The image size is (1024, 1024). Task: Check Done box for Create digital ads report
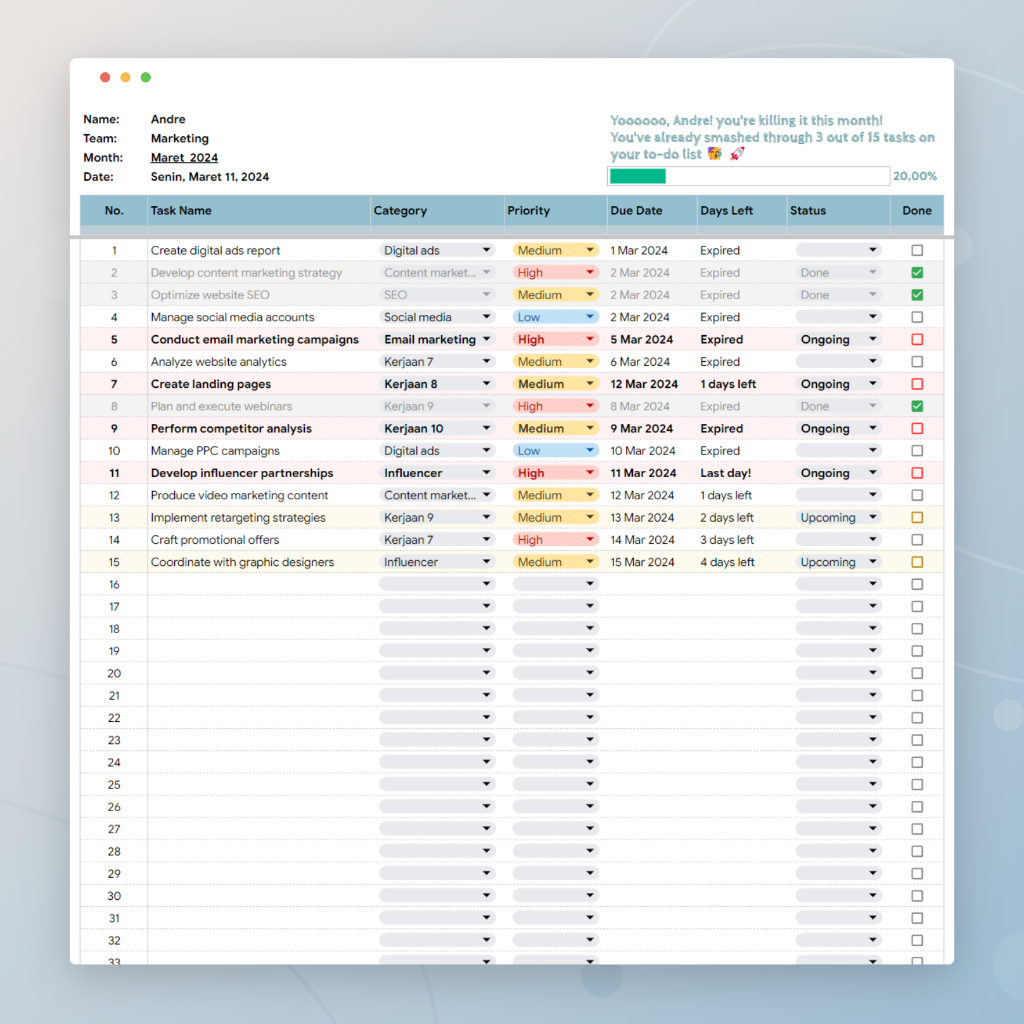pos(917,251)
